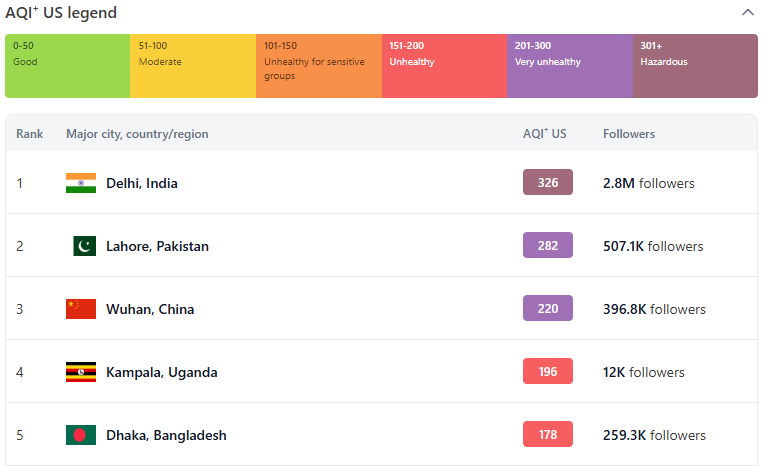The width and height of the screenshot is (762, 466).
Task: Open the Lahore, Pakistan city link
Action: (157, 246)
